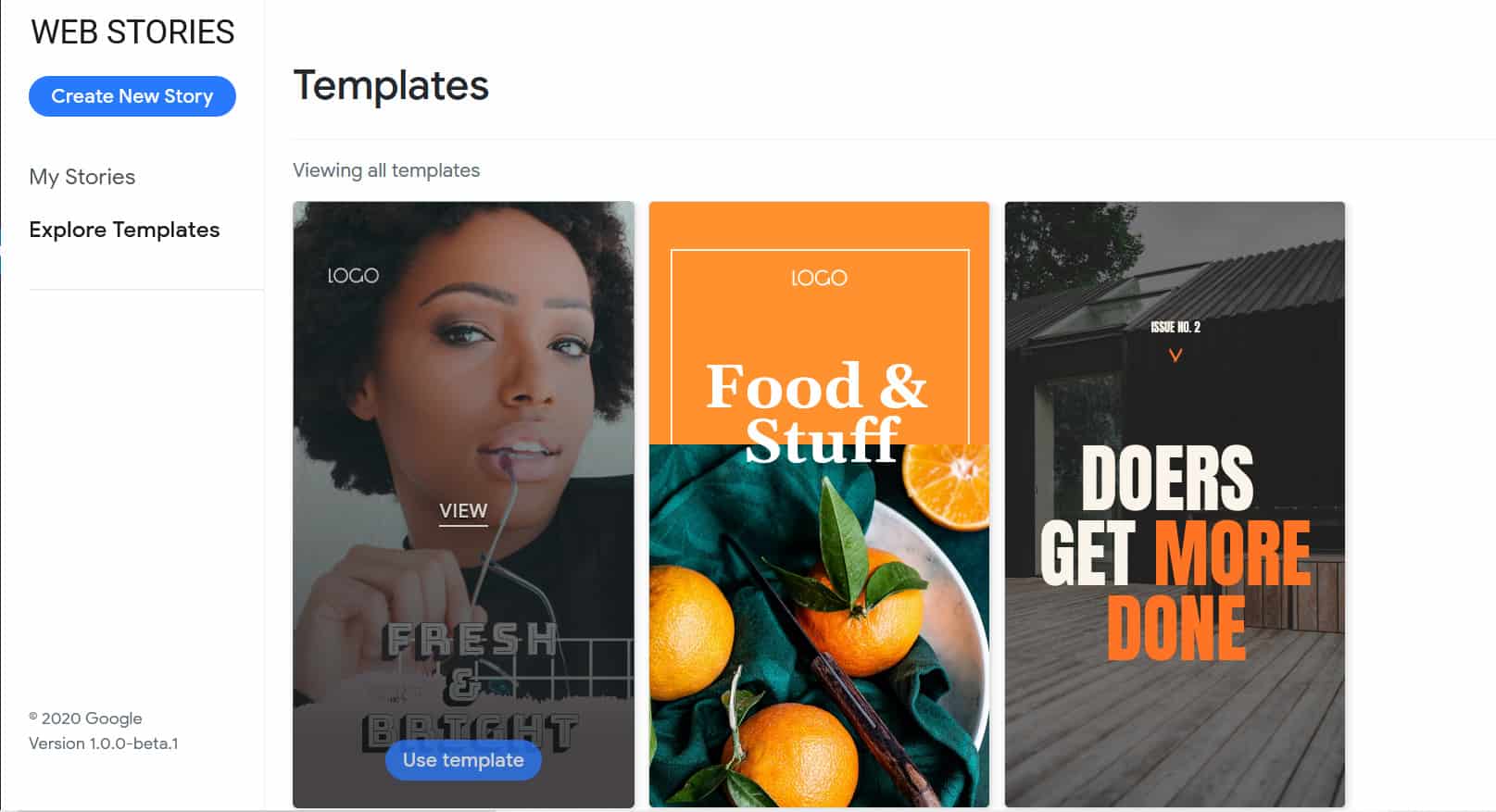Click the © 2020 Google footer text
1496x812 pixels.
[x=85, y=718]
